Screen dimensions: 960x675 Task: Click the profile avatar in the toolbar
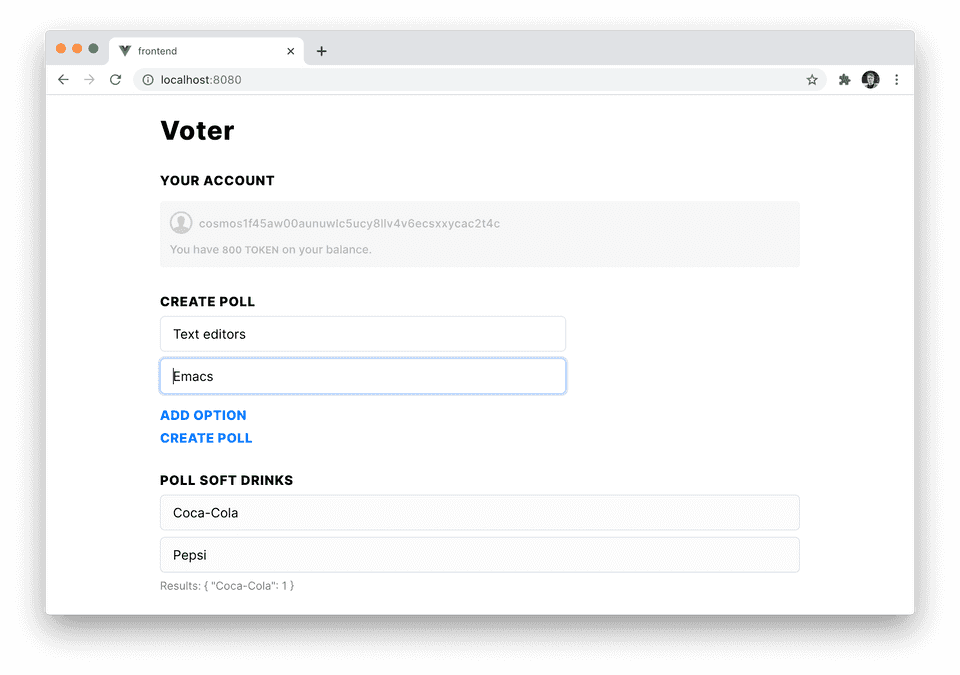click(x=870, y=79)
